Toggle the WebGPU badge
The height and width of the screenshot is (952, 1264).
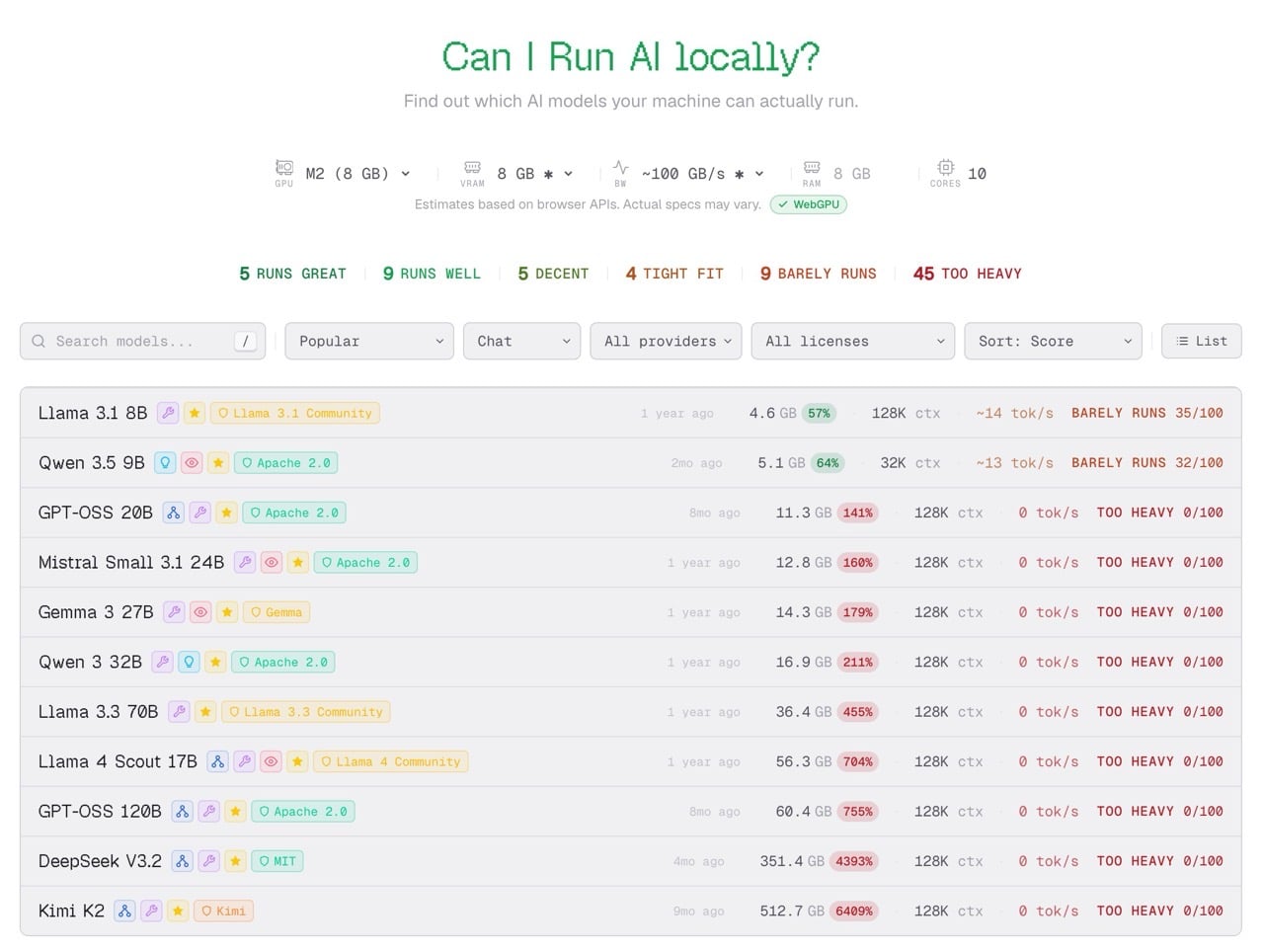pyautogui.click(x=809, y=204)
